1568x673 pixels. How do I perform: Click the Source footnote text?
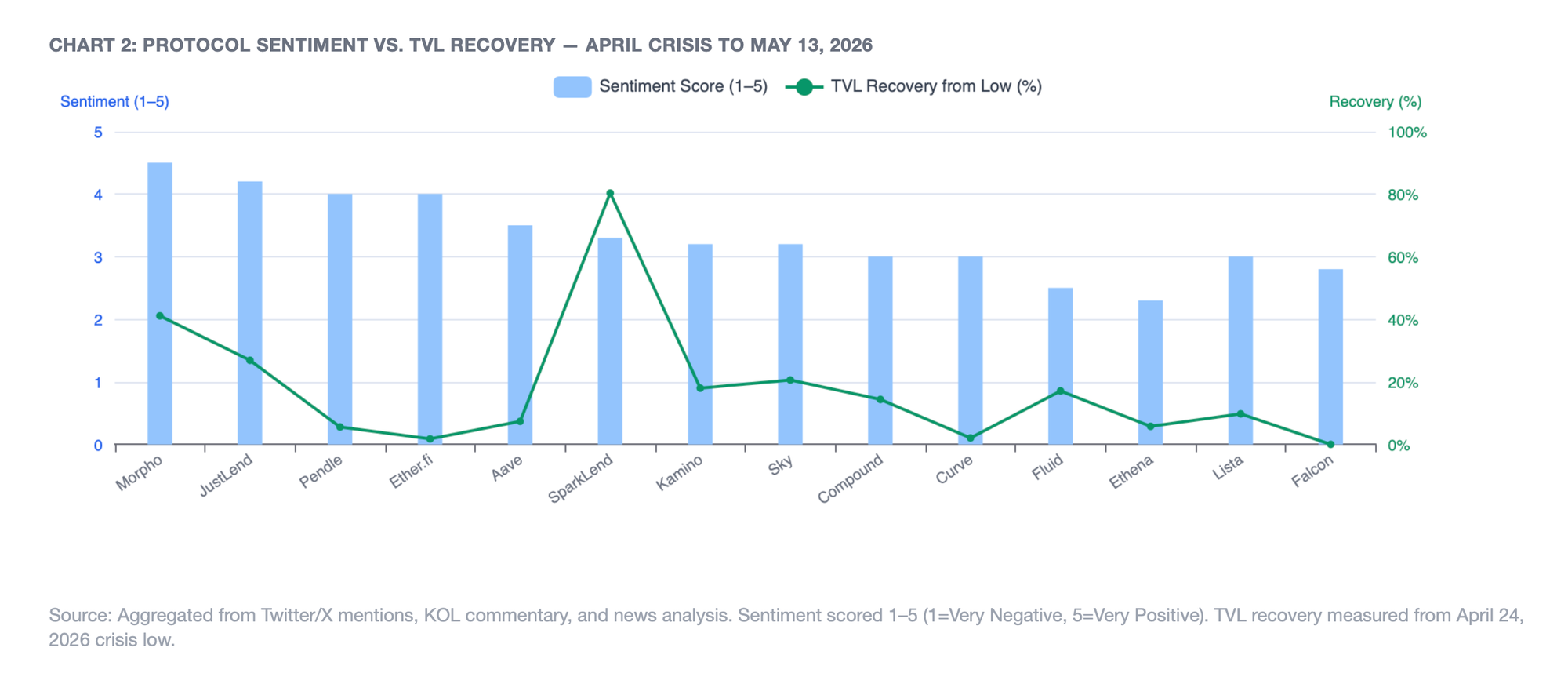point(786,628)
